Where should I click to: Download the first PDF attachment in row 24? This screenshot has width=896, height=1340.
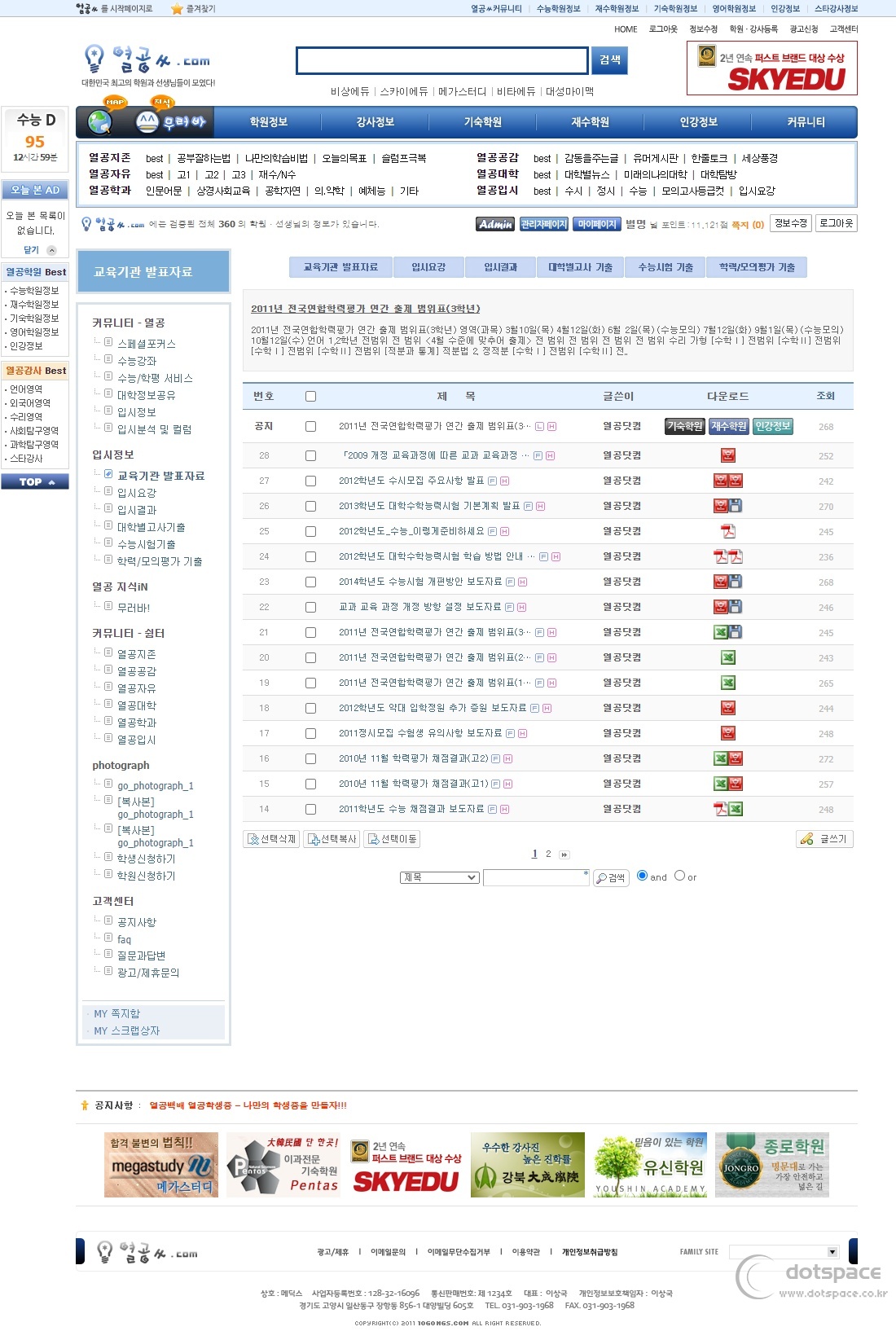(721, 556)
